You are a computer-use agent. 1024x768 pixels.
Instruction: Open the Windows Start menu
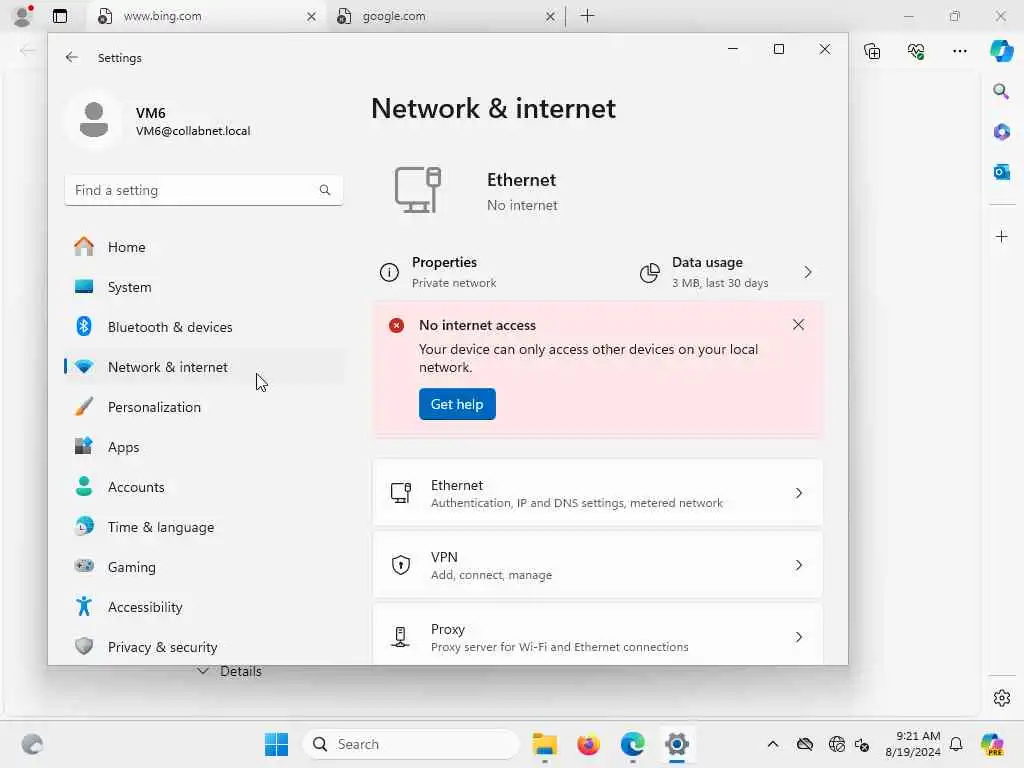[276, 744]
